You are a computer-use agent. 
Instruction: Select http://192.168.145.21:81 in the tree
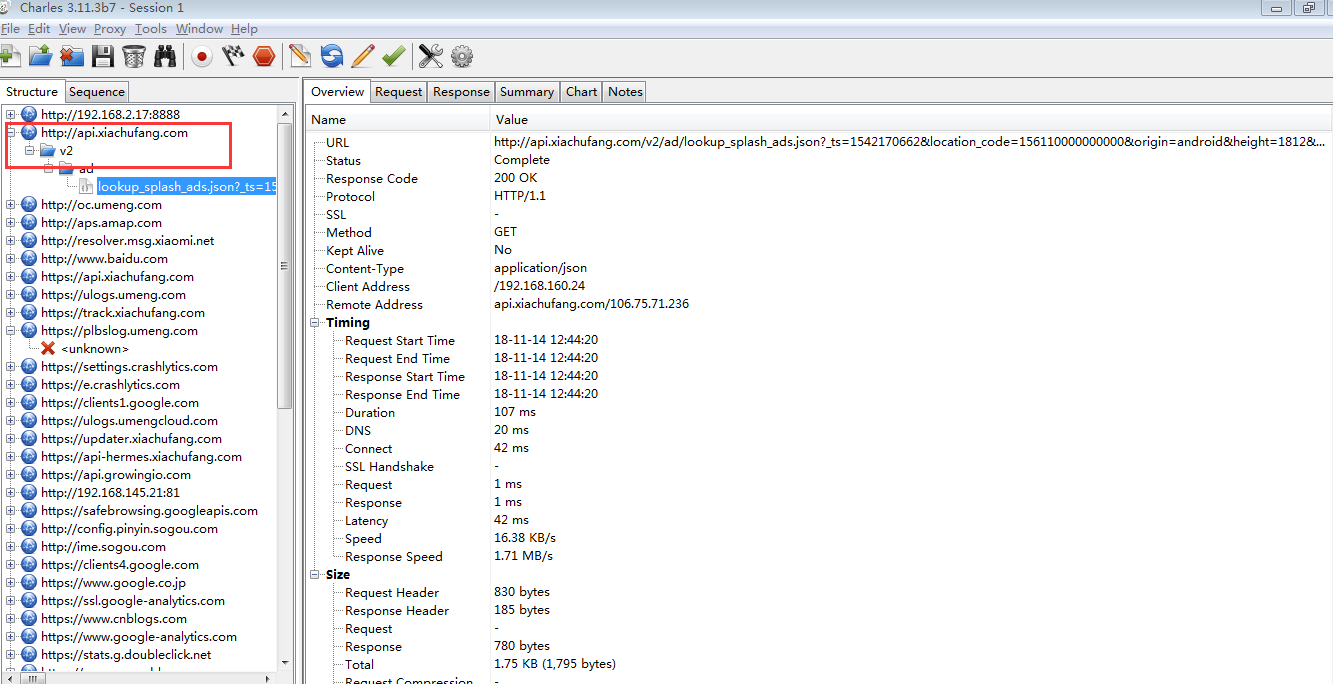pos(110,493)
